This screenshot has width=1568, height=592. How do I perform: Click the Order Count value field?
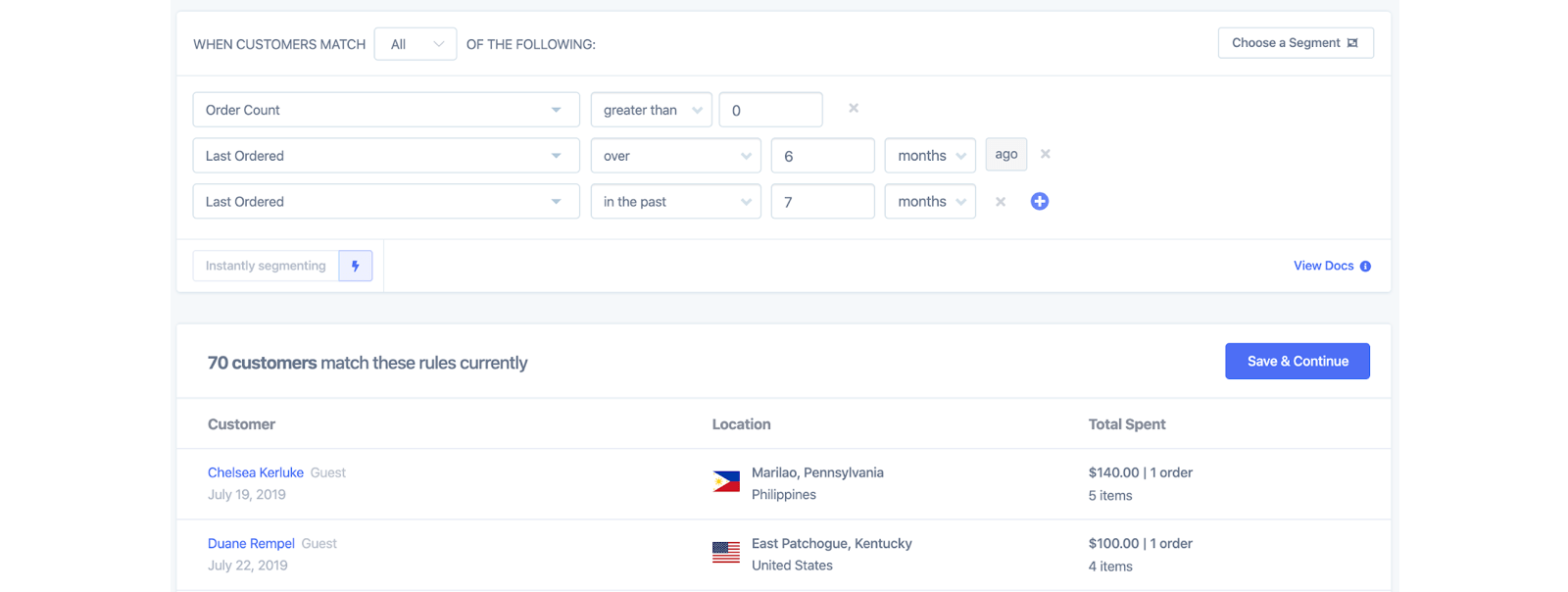[770, 110]
